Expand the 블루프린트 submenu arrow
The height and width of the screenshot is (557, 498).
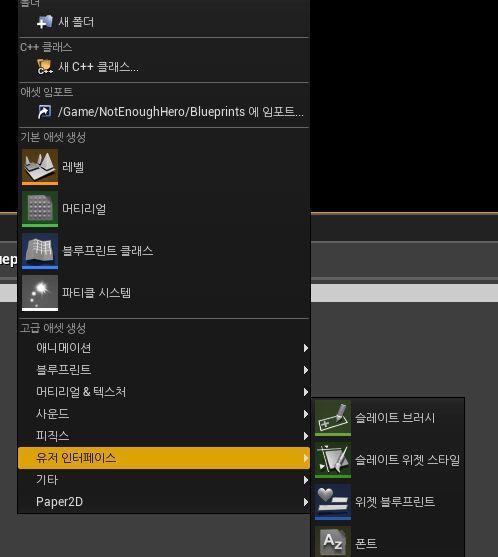click(306, 370)
